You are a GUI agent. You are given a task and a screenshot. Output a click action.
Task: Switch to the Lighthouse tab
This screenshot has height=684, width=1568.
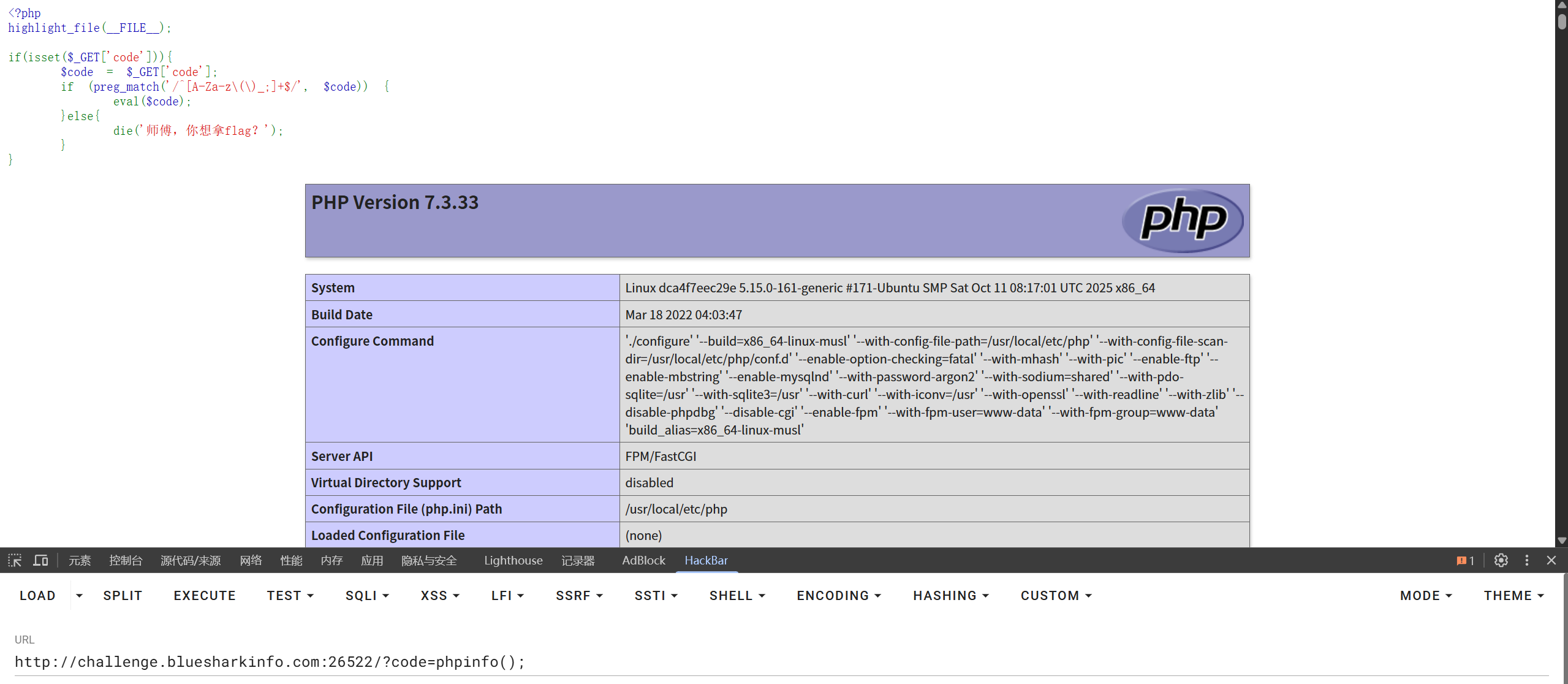click(x=513, y=560)
